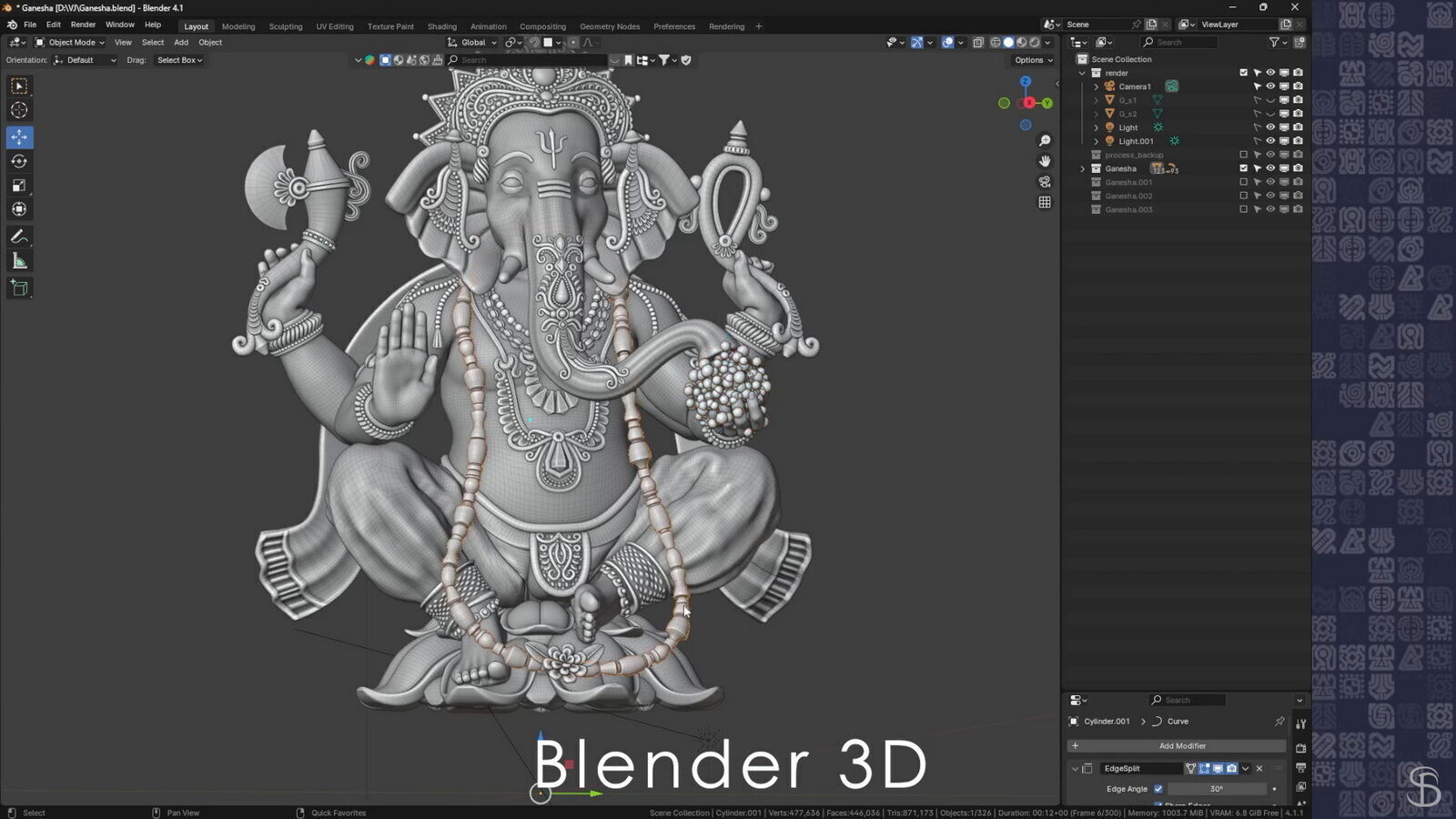Remove the EdgeSplit modifier
The height and width of the screenshot is (819, 1456).
(x=1259, y=768)
